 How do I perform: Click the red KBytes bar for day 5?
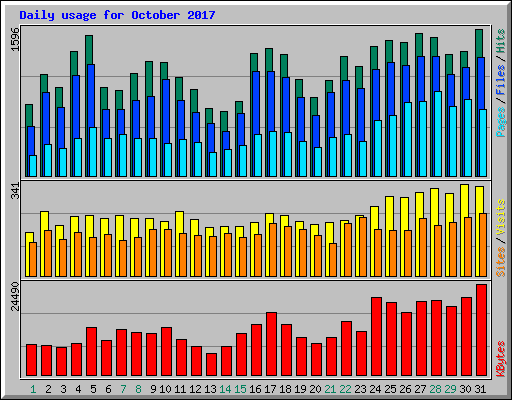click(x=91, y=352)
